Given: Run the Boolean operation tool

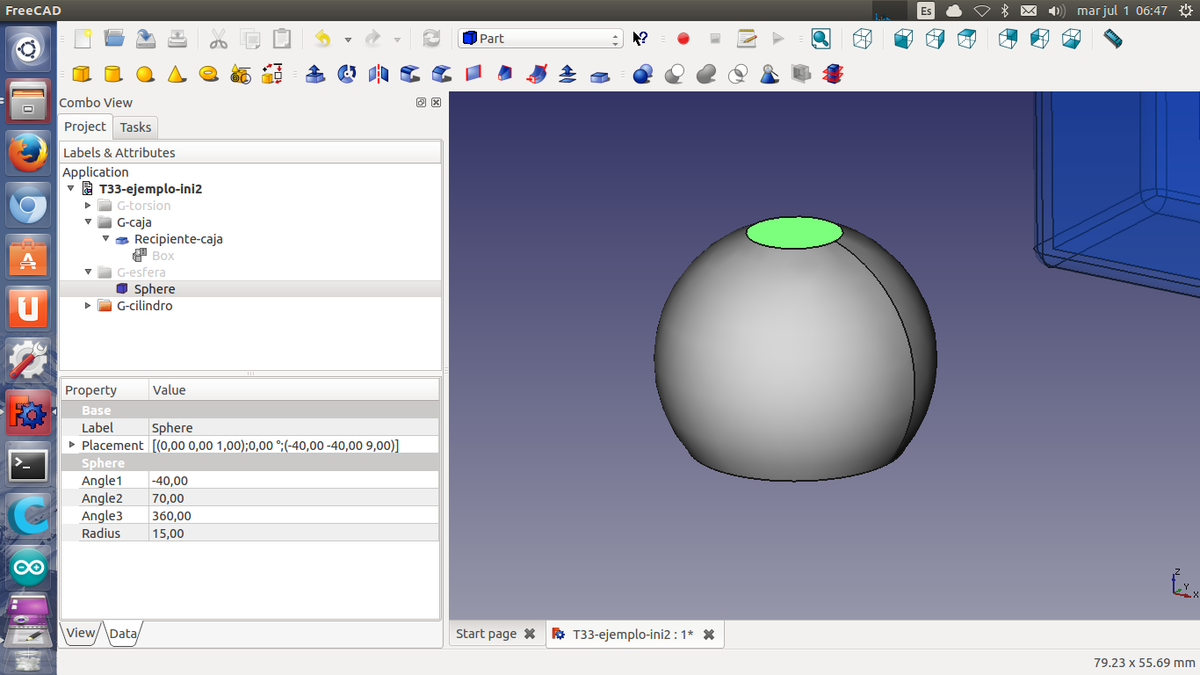Looking at the screenshot, I should pyautogui.click(x=643, y=74).
